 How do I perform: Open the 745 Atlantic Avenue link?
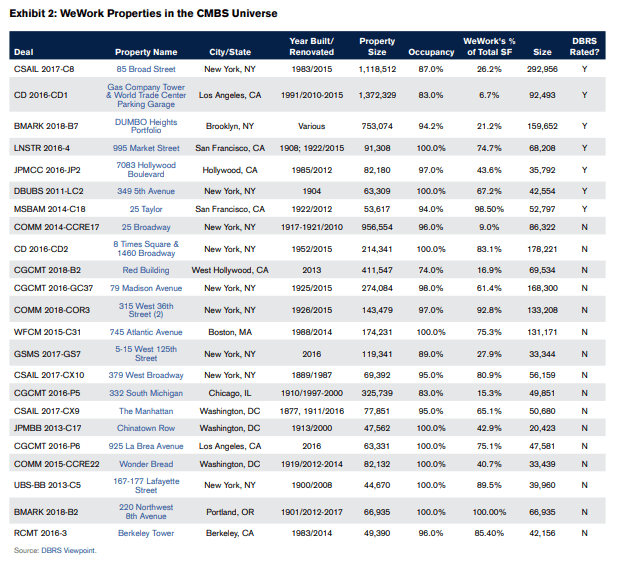point(146,331)
